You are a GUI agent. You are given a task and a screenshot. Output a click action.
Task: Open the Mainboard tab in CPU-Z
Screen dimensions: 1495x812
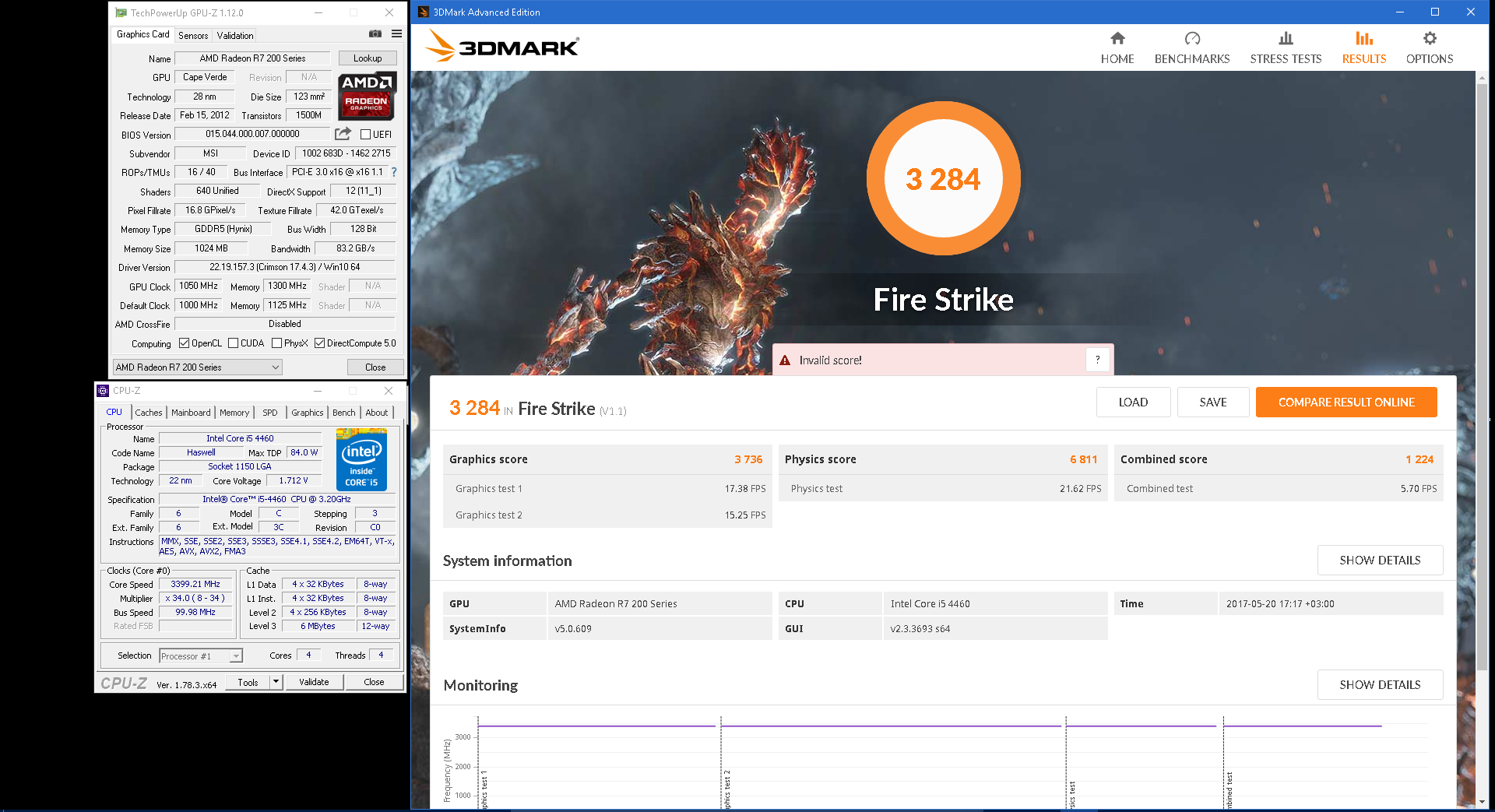(x=191, y=413)
